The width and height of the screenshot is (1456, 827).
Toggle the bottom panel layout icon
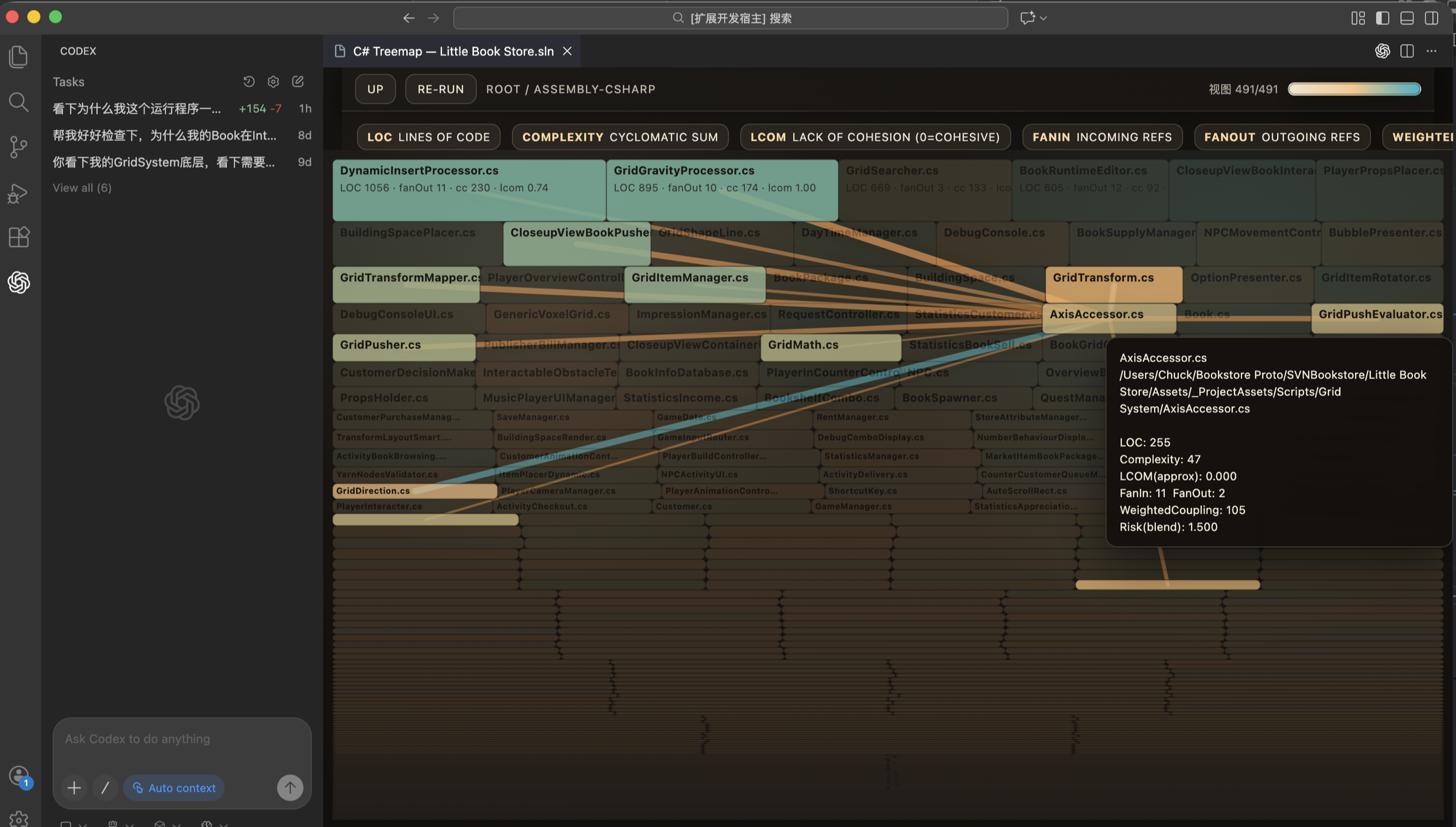point(1406,18)
